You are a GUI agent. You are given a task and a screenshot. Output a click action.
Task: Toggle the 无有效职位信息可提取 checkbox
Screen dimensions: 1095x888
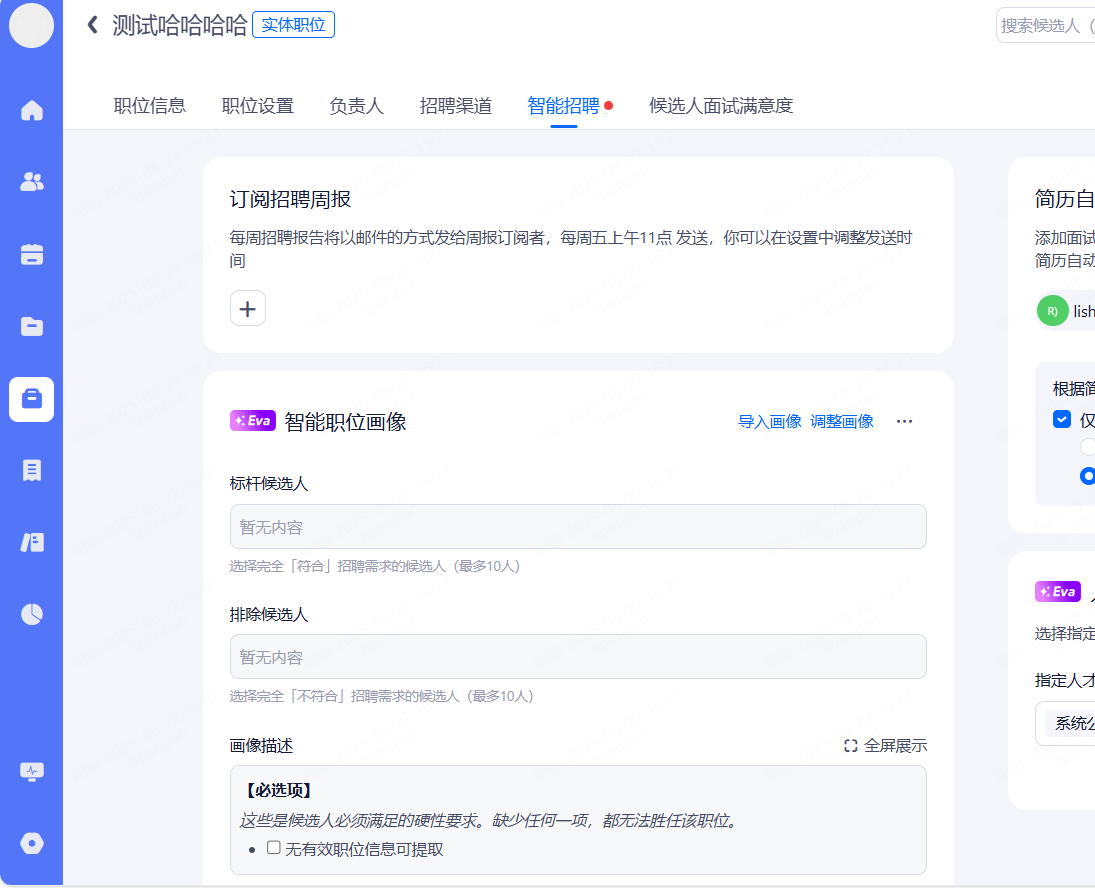(274, 848)
